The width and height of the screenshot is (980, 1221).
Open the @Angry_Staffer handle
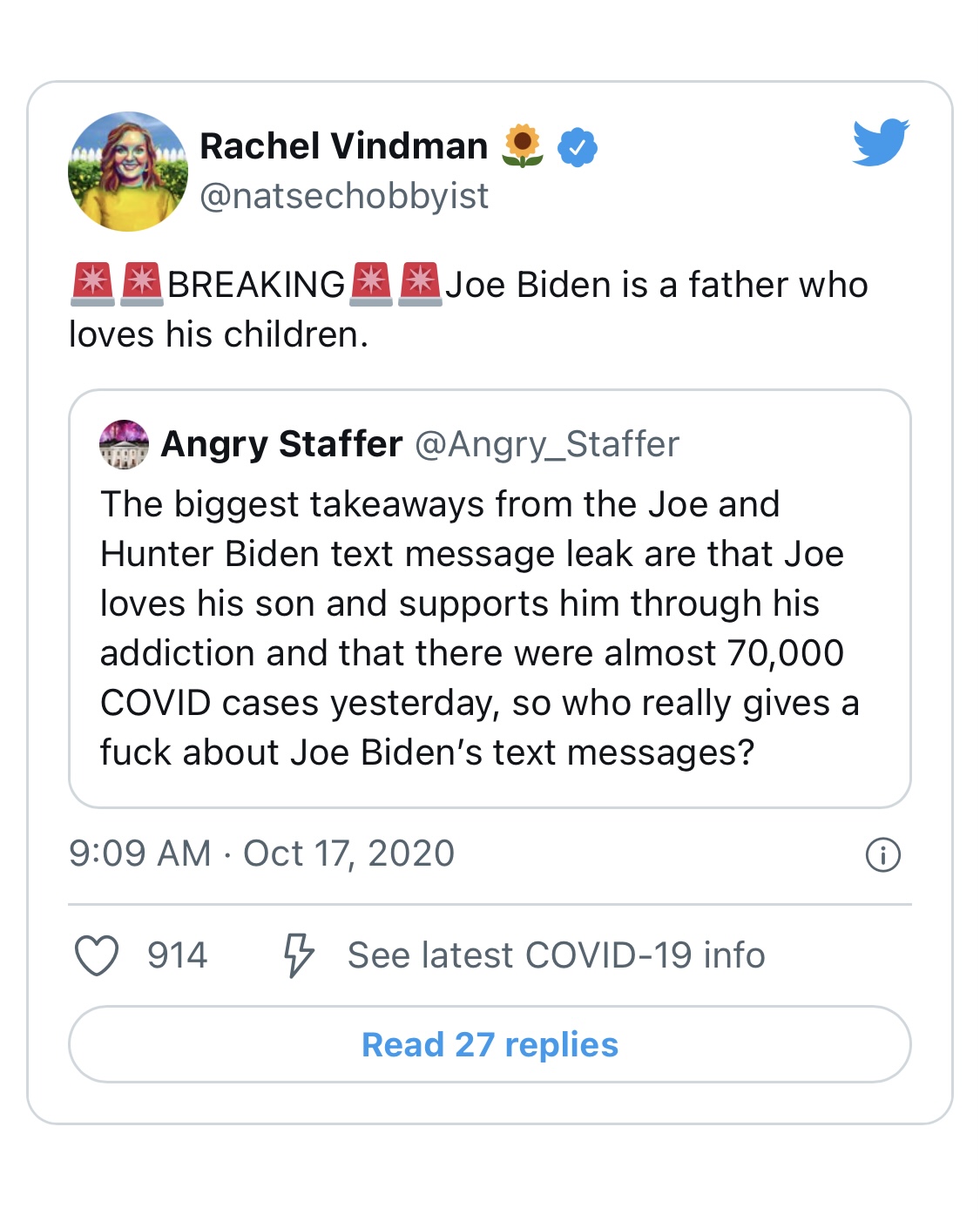[x=547, y=444]
